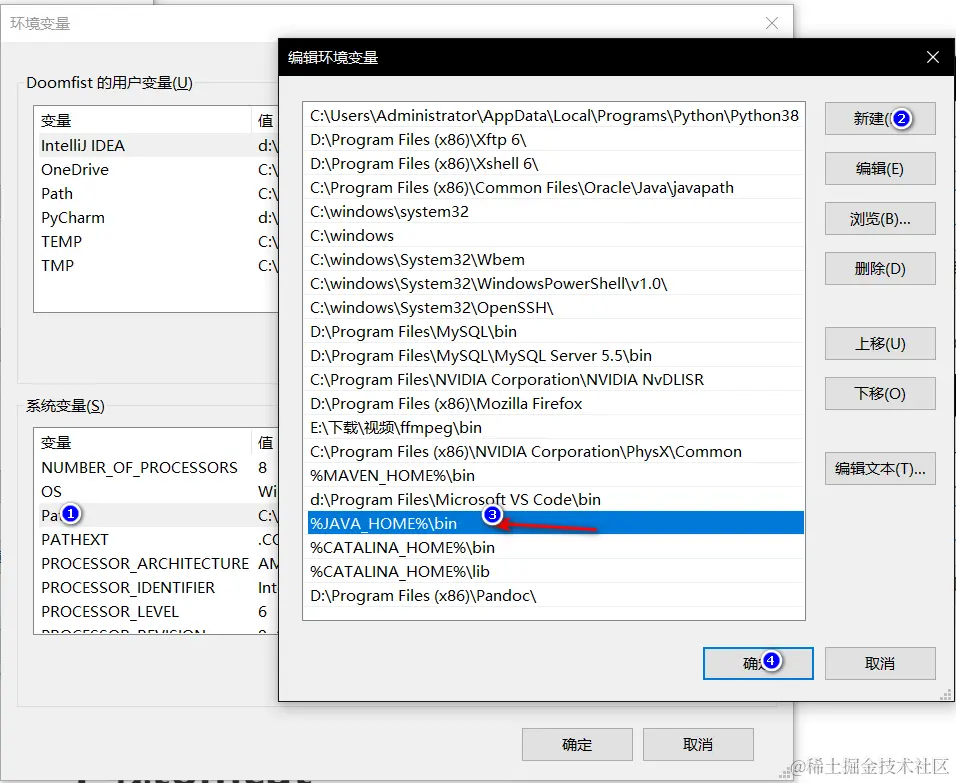Select the C:\windows\system32 entry
The width and height of the screenshot is (956, 783).
tap(554, 212)
